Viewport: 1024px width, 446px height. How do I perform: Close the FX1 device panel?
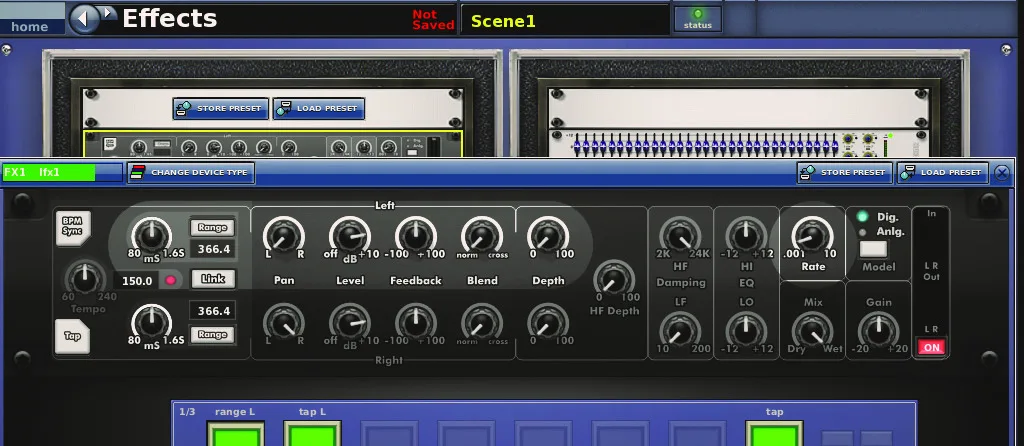(1002, 172)
